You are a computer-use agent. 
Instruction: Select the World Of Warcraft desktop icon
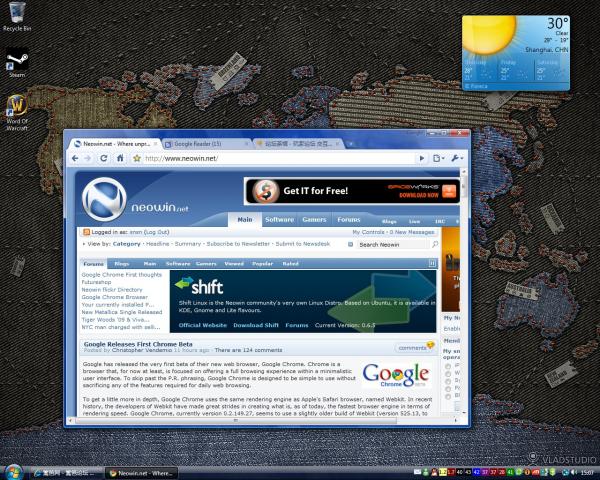(x=17, y=113)
